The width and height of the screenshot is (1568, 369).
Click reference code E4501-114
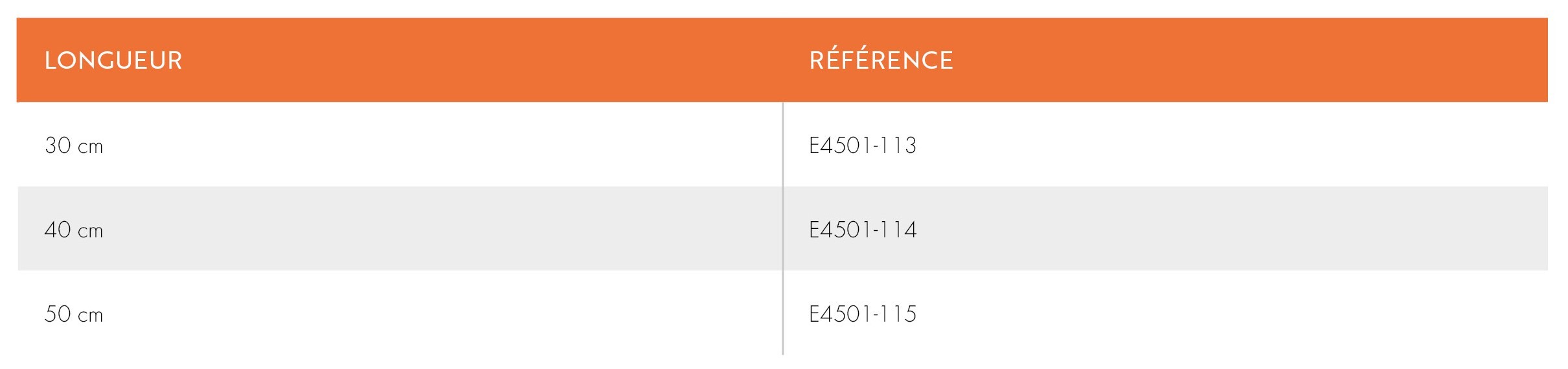pos(863,230)
